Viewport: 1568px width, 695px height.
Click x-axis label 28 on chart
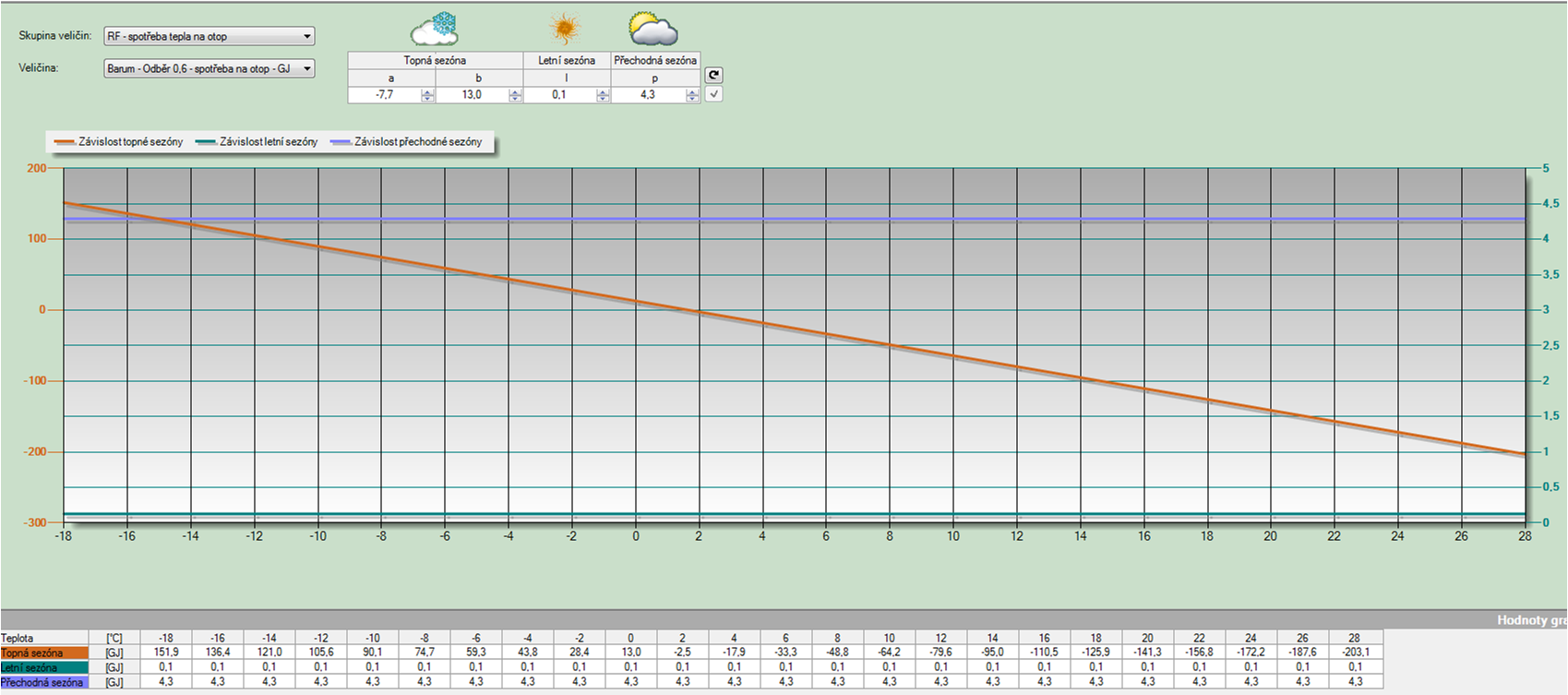point(1525,535)
